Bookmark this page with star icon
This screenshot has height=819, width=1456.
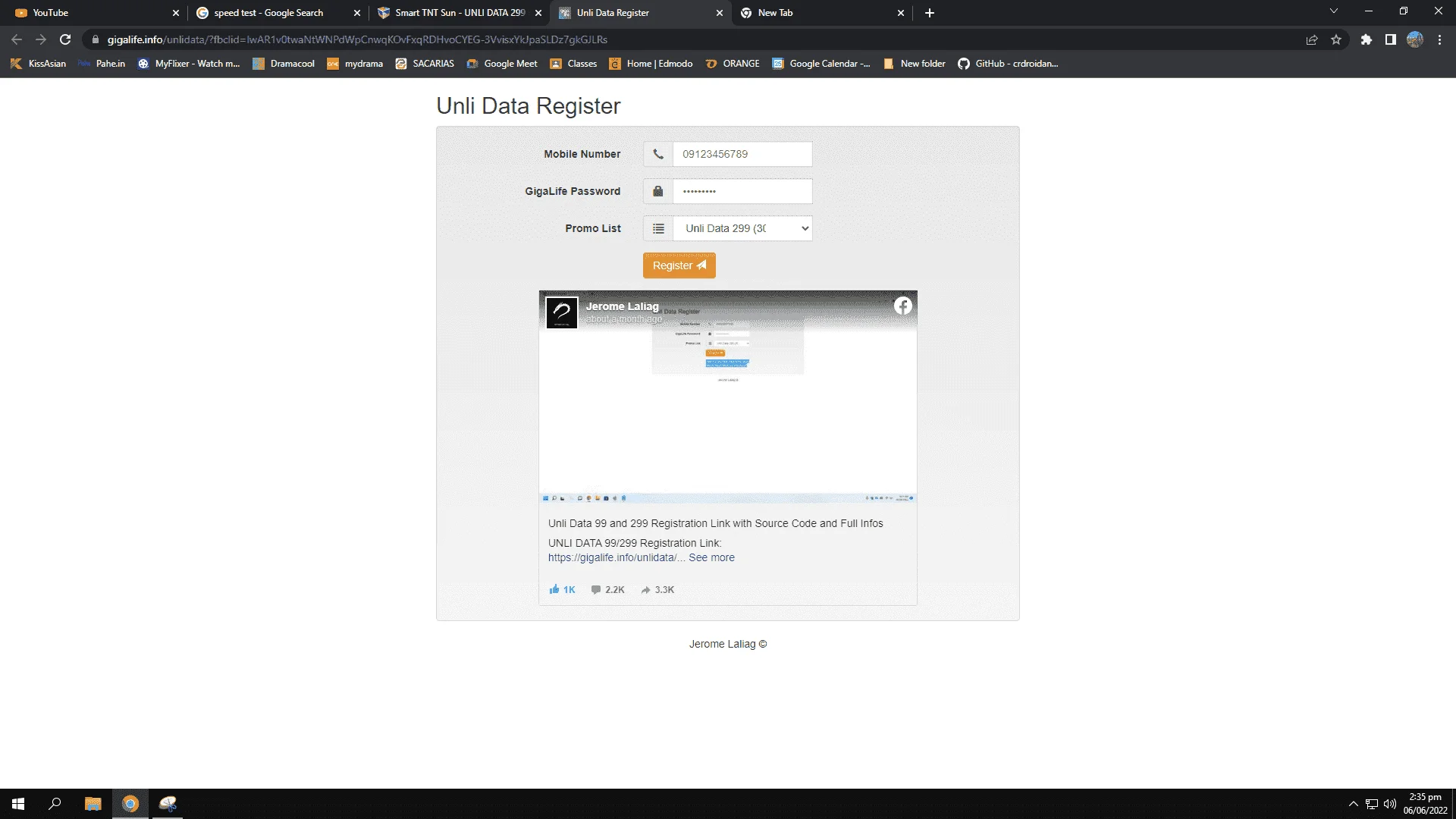click(1335, 39)
